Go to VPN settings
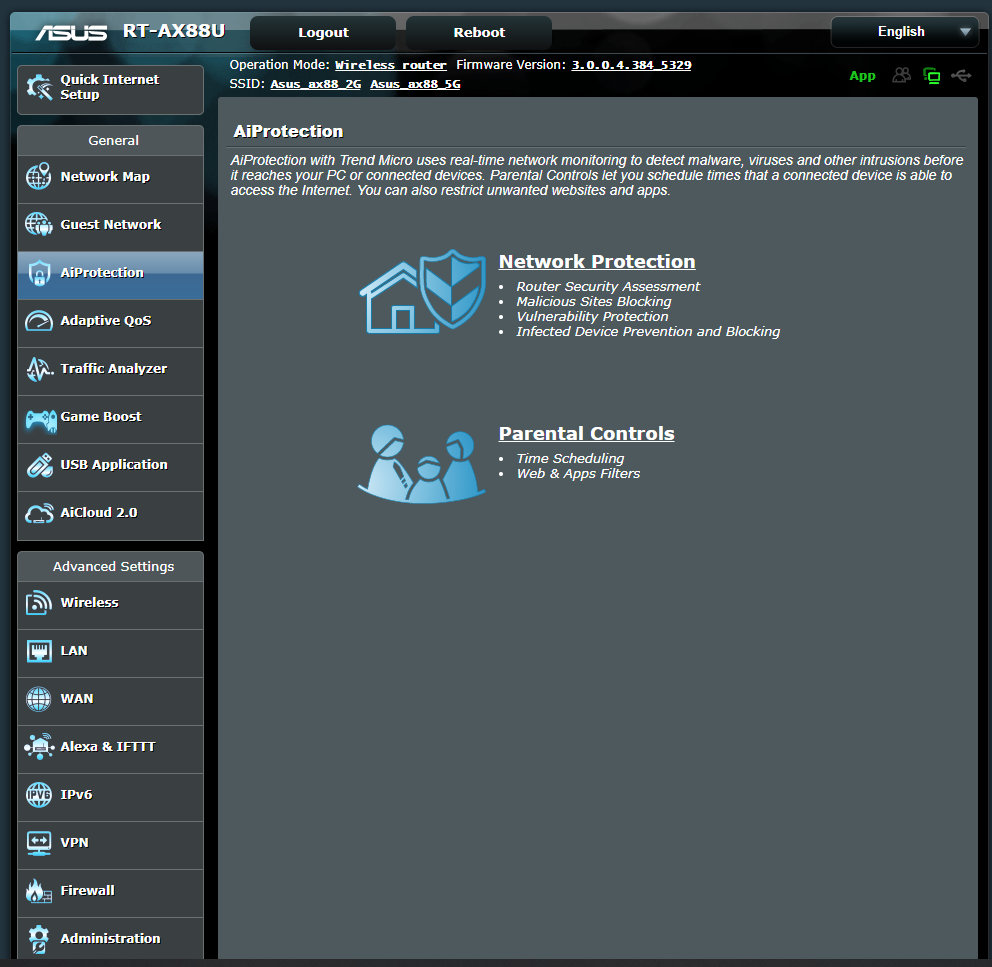The height and width of the screenshot is (967, 992). click(x=110, y=846)
